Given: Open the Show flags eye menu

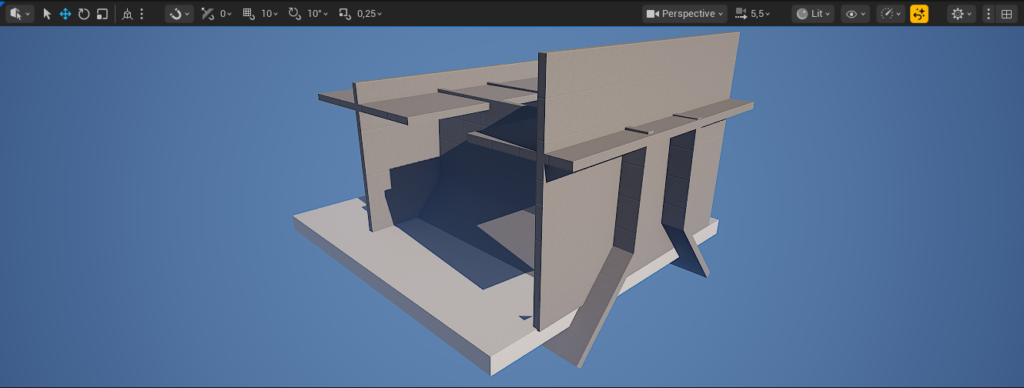Looking at the screenshot, I should click(855, 14).
